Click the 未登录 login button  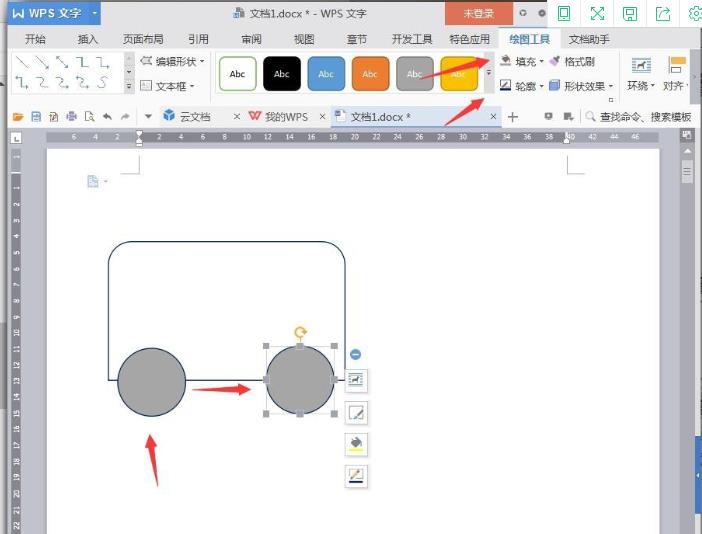(x=479, y=13)
